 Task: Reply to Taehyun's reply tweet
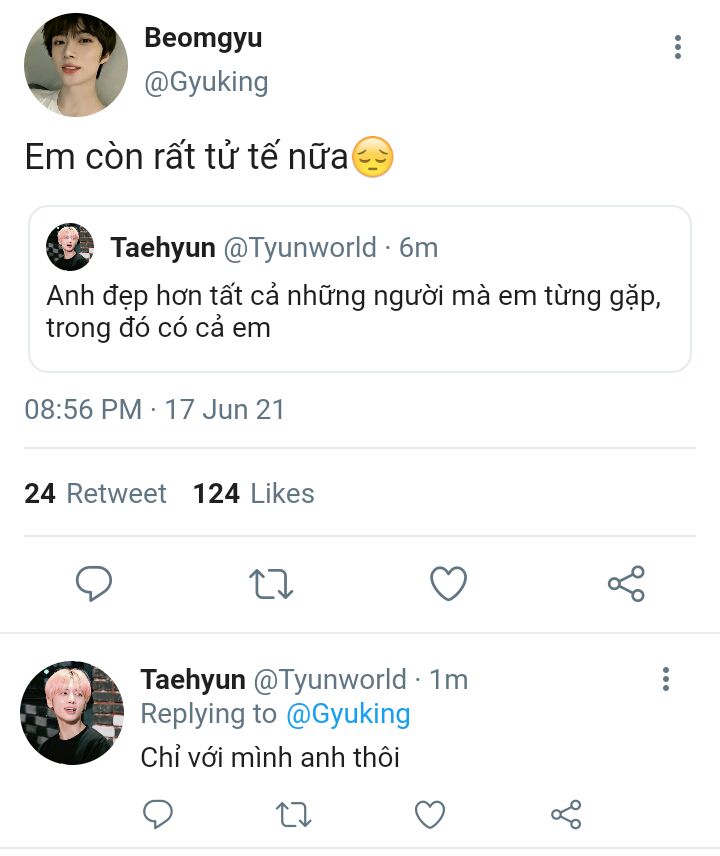click(x=158, y=815)
